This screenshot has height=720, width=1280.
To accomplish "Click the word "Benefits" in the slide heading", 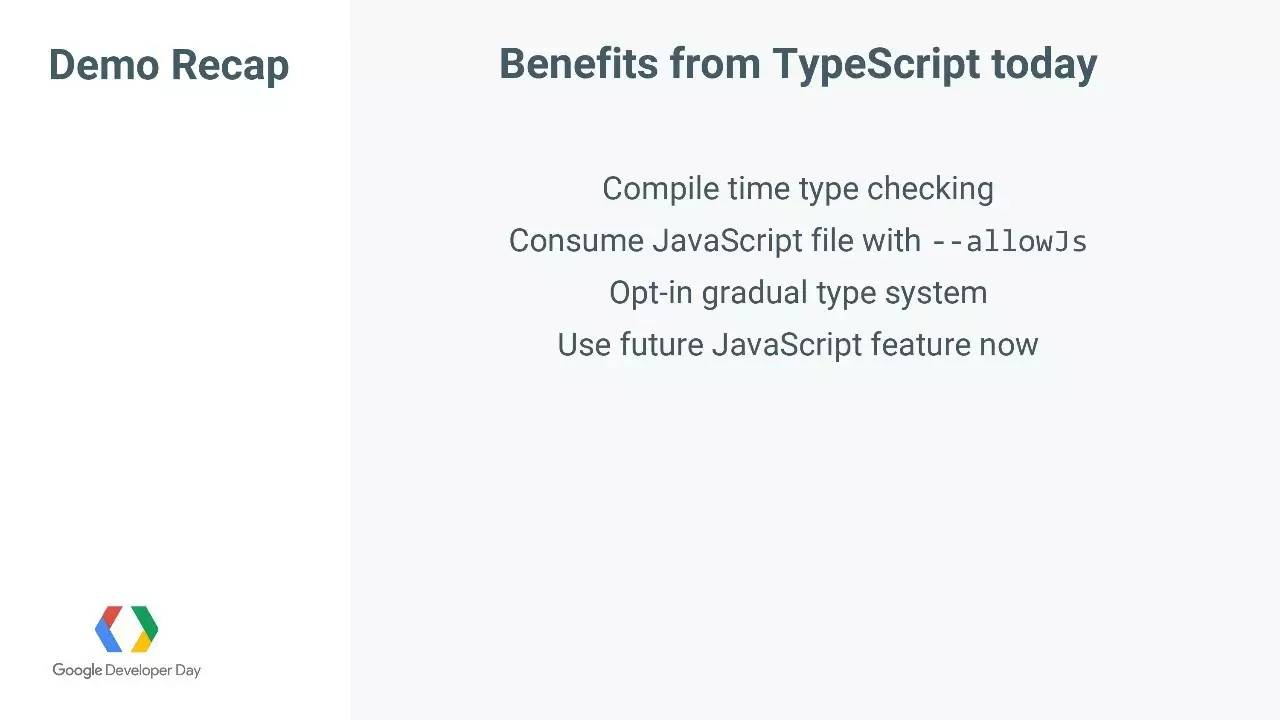I will 579,64.
